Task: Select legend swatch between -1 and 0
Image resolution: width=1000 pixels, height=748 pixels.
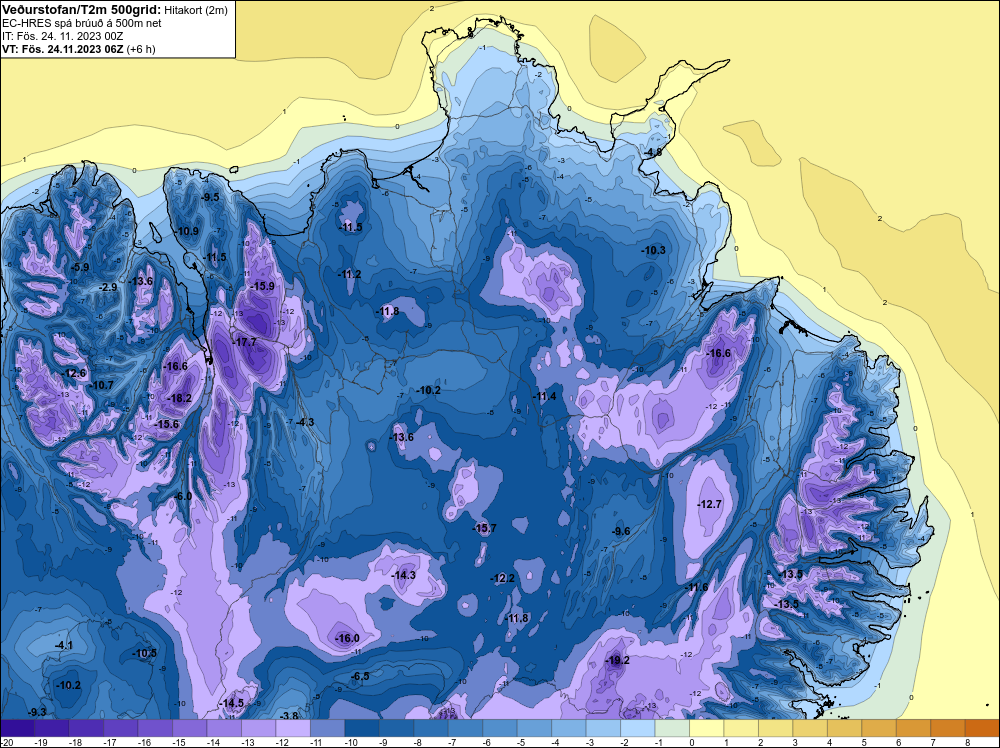Action: (672, 728)
